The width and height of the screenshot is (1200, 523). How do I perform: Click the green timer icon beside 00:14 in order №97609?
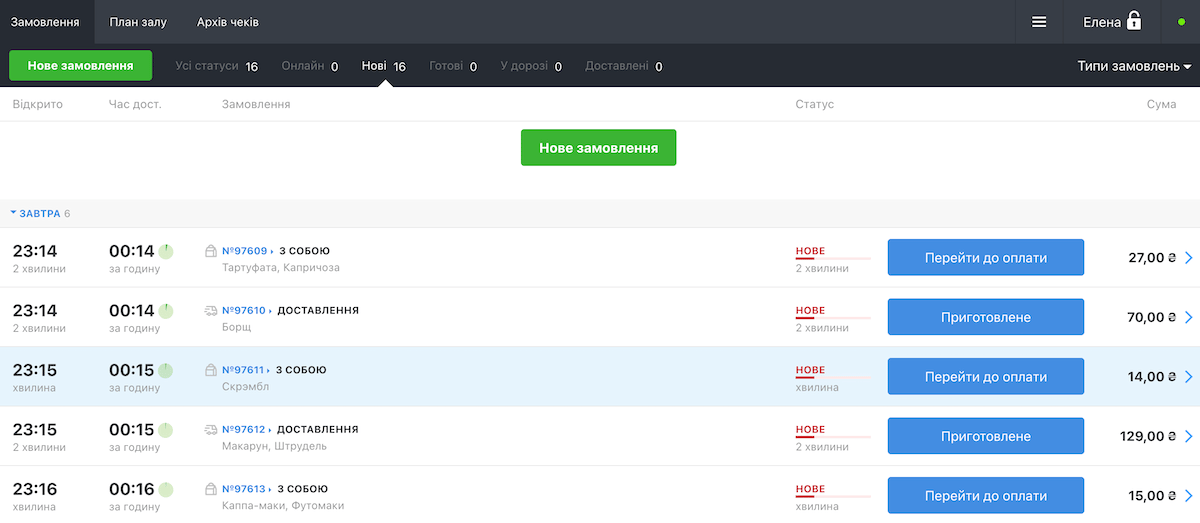pos(166,251)
